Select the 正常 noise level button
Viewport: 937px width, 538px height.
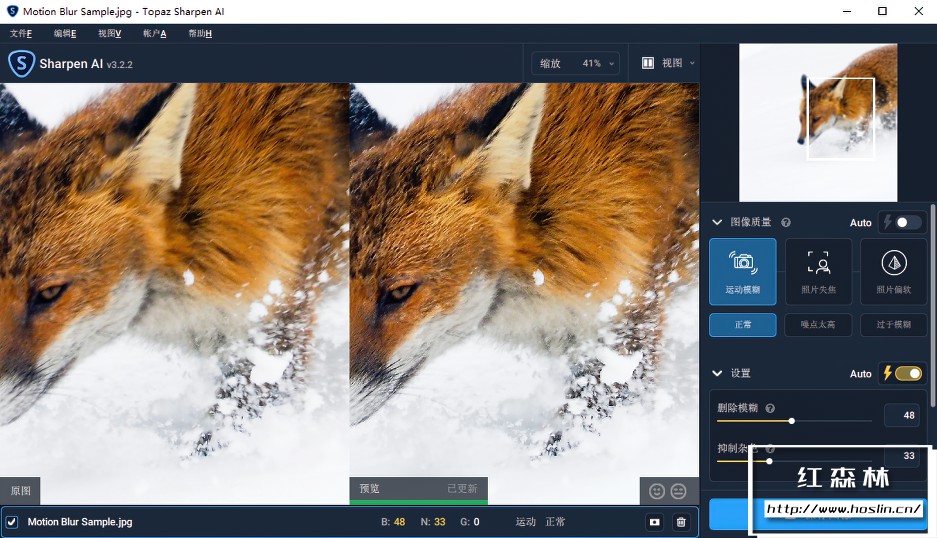[x=743, y=325]
